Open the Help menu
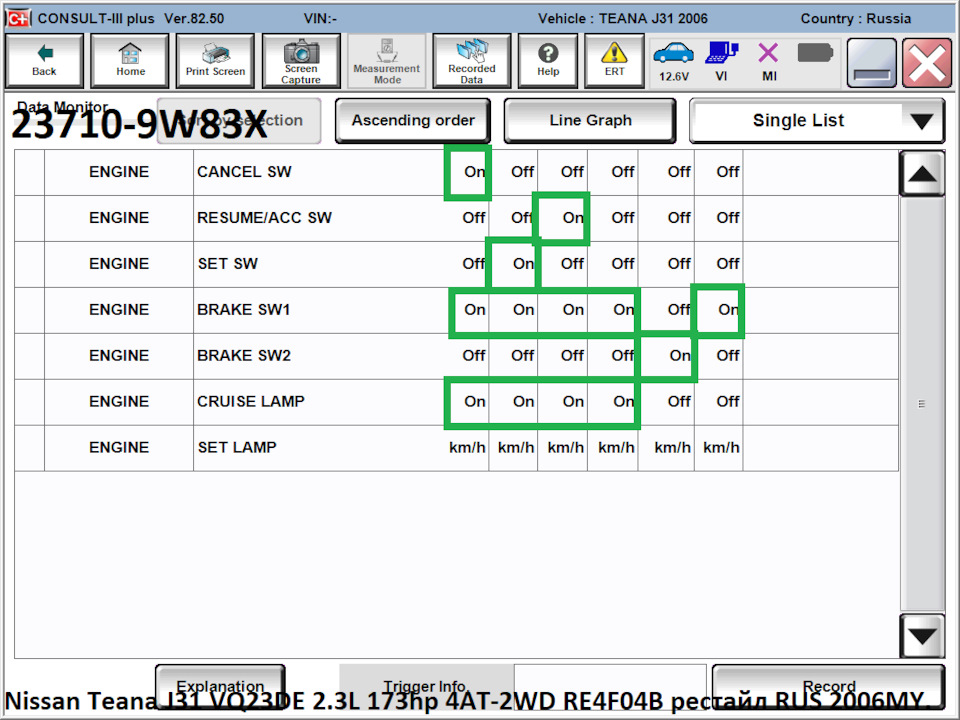This screenshot has width=960, height=720. (548, 61)
